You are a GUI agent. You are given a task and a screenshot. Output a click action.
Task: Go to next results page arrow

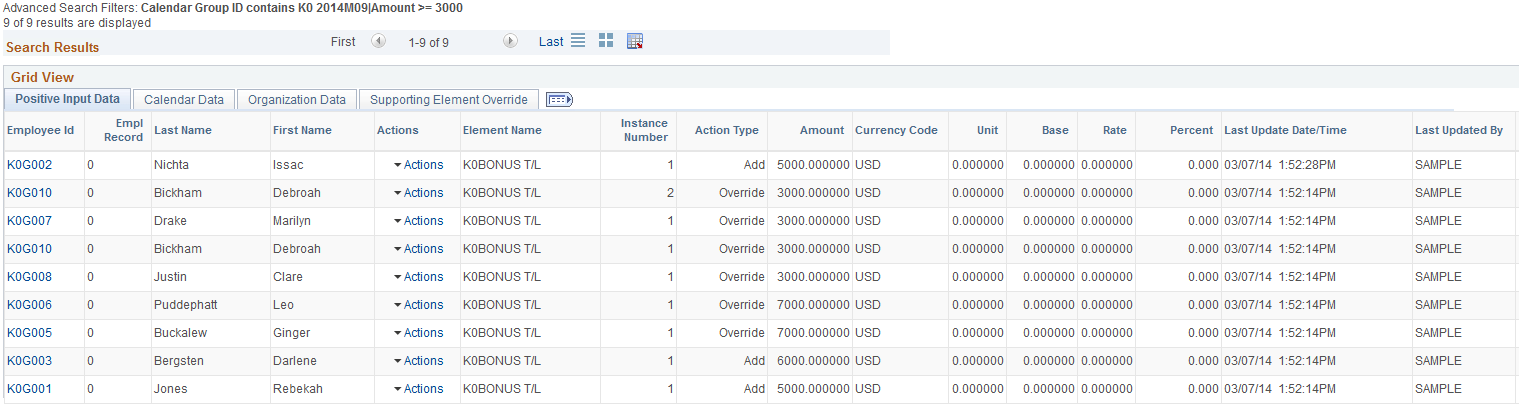[510, 41]
